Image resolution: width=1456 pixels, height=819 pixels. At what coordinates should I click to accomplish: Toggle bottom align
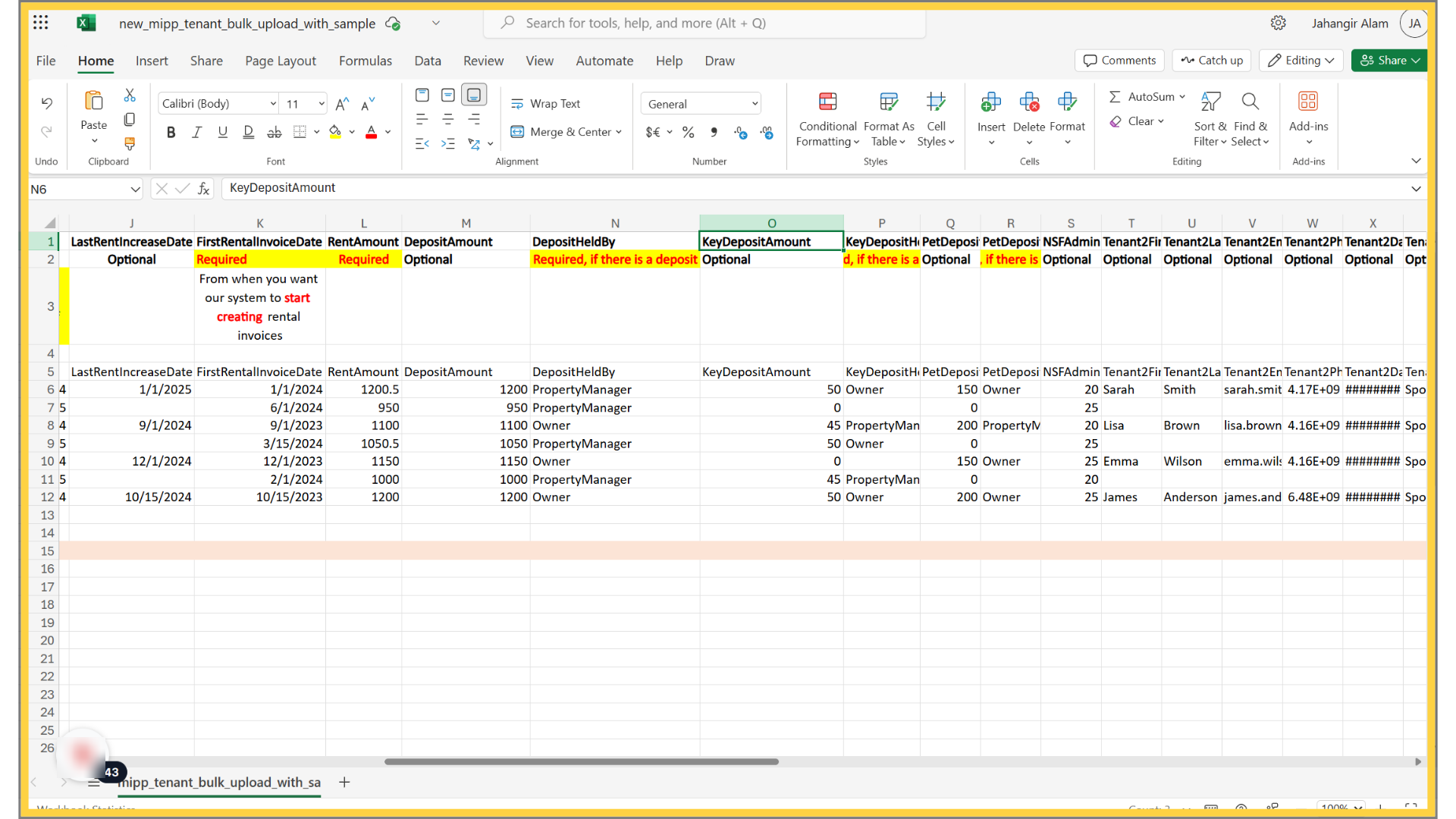pos(474,95)
